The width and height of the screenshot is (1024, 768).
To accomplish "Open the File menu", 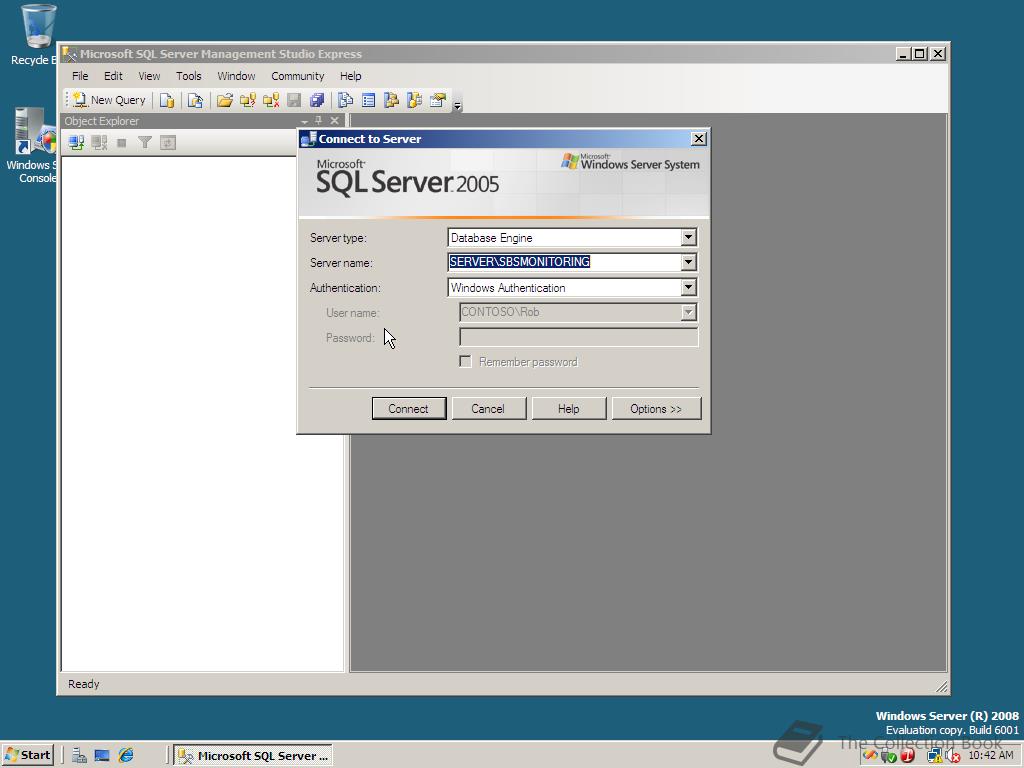I will click(80, 76).
